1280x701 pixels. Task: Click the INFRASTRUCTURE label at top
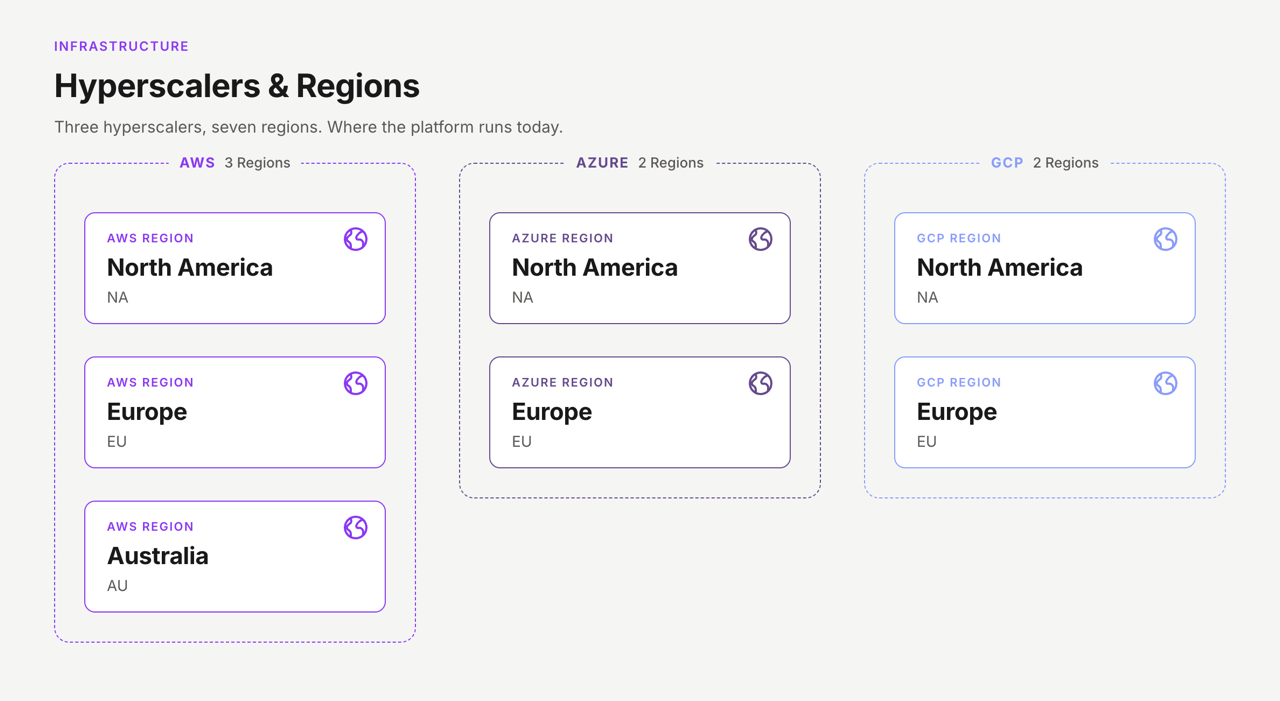tap(121, 46)
